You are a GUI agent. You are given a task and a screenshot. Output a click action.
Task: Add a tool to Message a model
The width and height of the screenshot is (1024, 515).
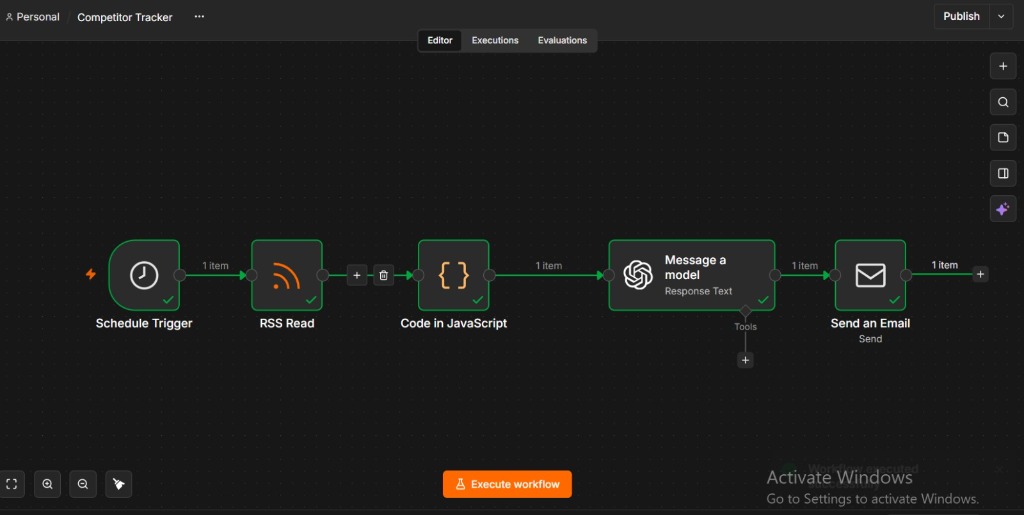[745, 360]
